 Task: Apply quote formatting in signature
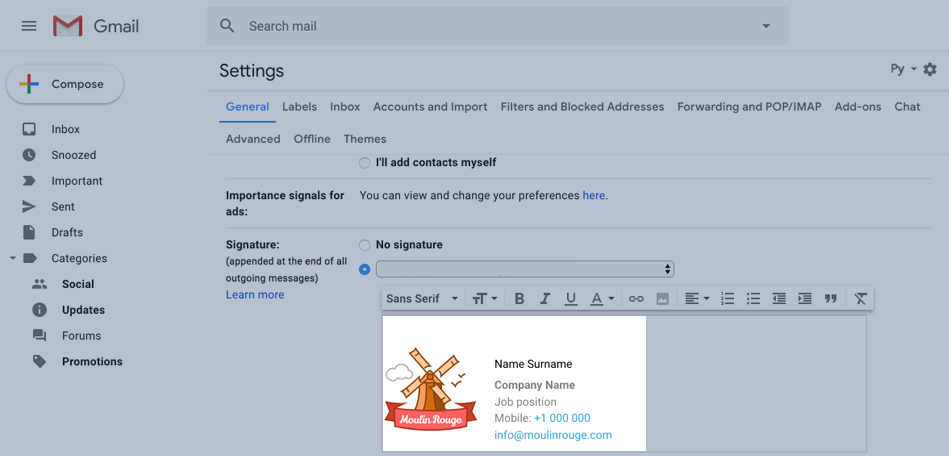(830, 299)
